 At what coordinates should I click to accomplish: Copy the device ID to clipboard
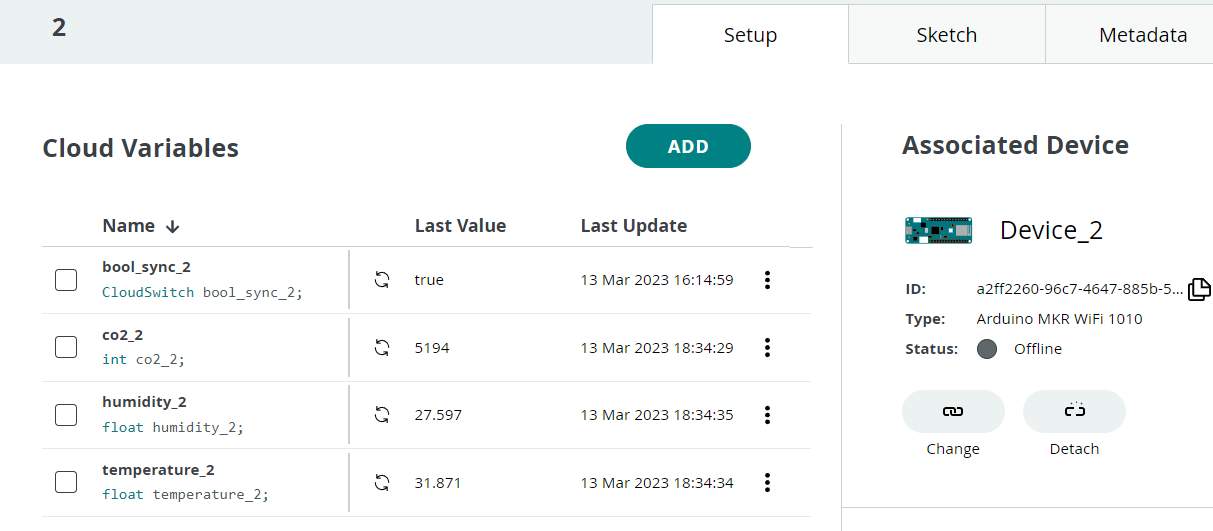coord(1199,290)
